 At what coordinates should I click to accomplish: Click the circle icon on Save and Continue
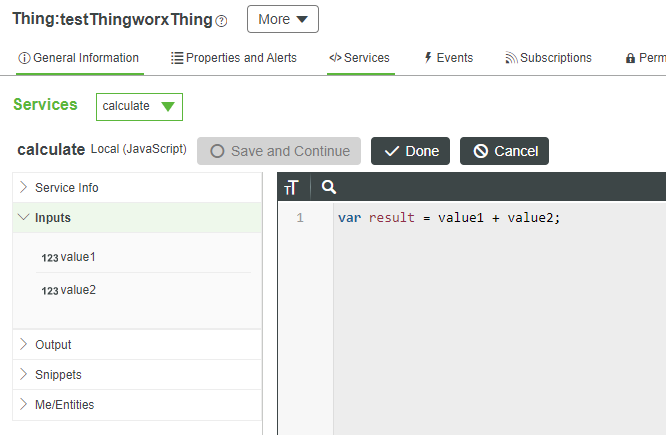(217, 151)
